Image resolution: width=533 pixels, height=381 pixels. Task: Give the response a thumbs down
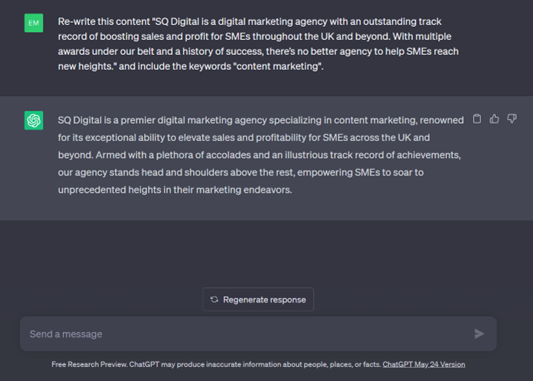pos(512,119)
